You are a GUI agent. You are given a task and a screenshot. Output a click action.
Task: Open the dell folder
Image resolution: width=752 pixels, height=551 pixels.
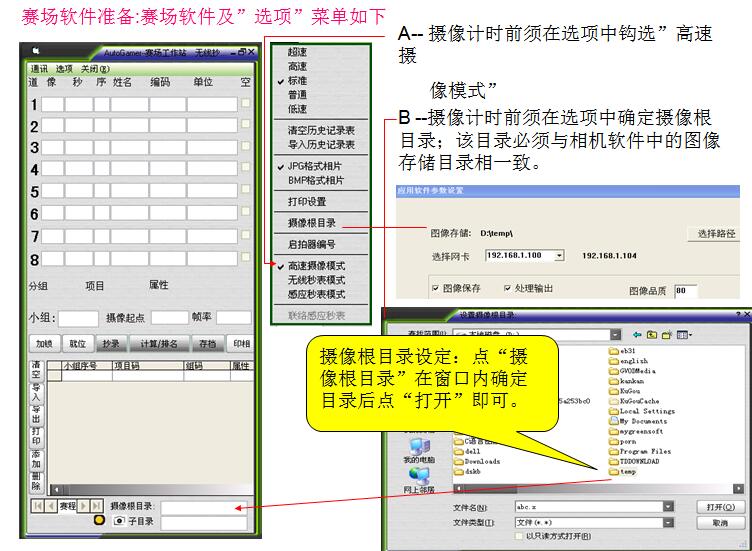tap(467, 451)
